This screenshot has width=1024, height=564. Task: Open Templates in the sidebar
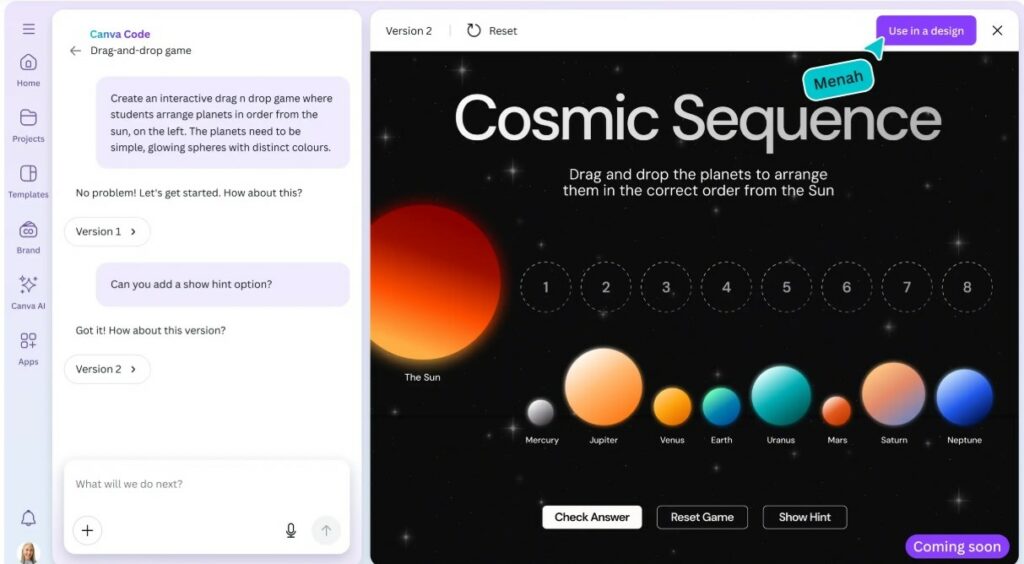28,174
